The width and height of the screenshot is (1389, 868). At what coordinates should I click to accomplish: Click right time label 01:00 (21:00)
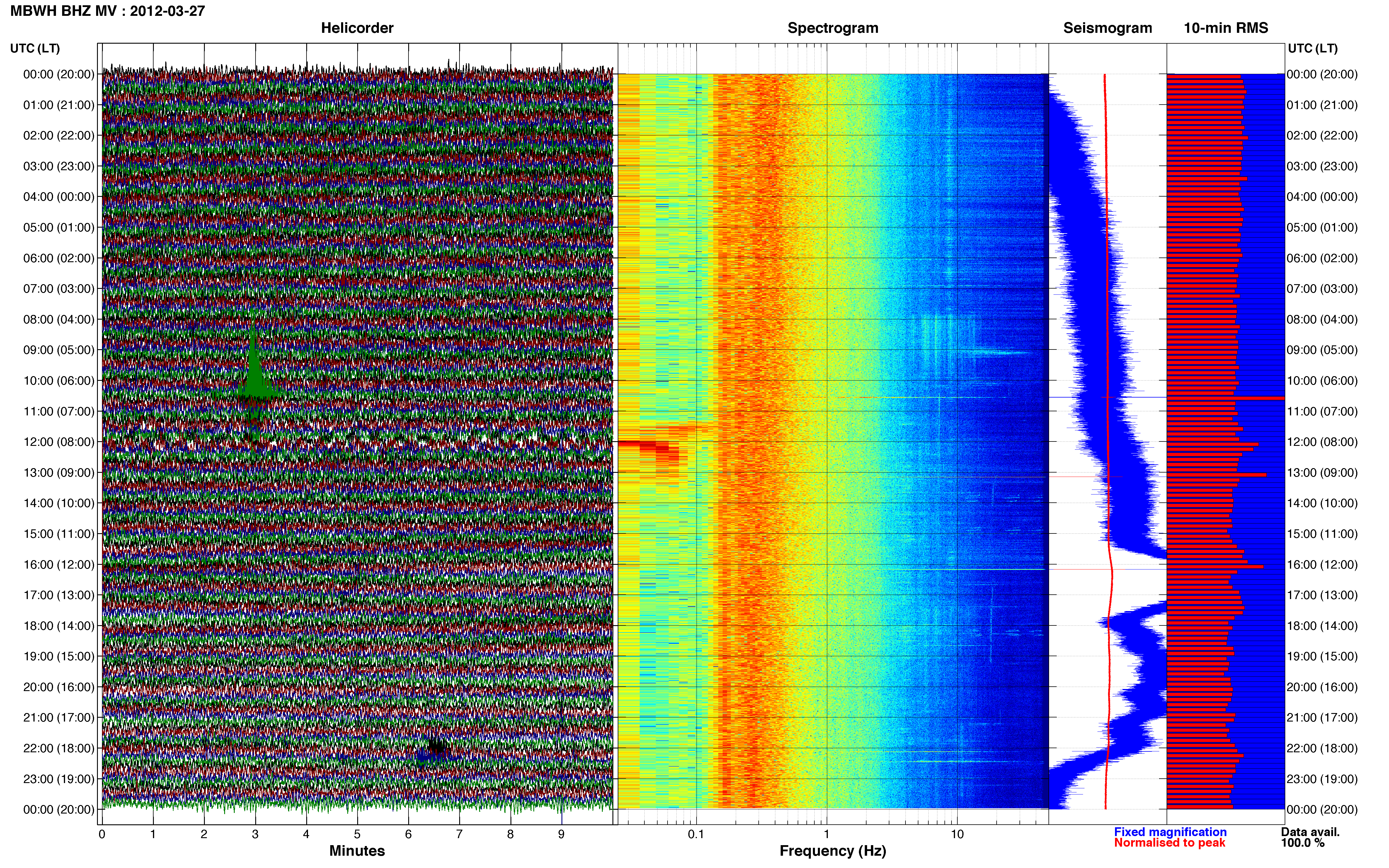(1322, 105)
